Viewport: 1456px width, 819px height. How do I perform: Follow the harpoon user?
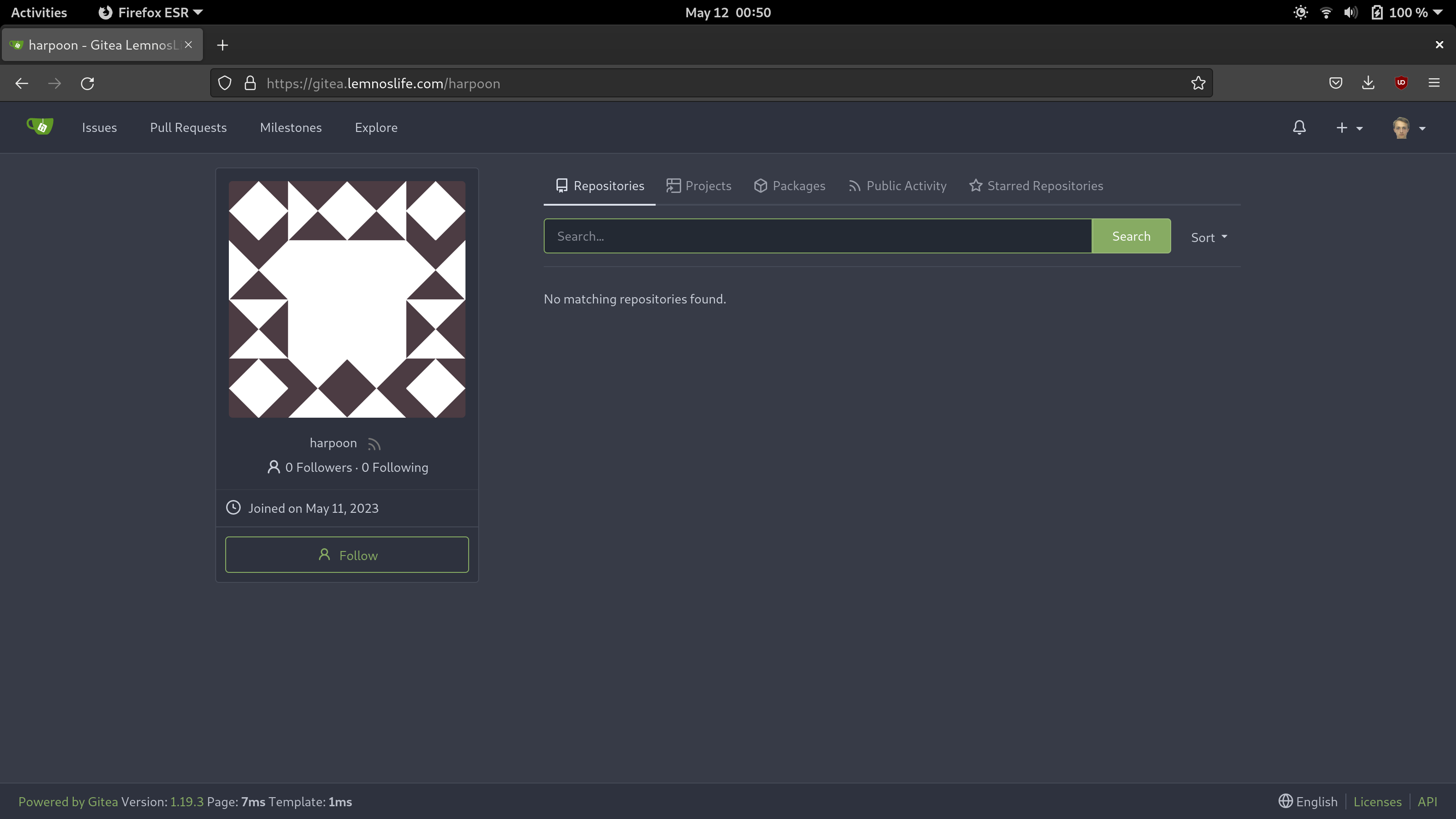tap(346, 555)
